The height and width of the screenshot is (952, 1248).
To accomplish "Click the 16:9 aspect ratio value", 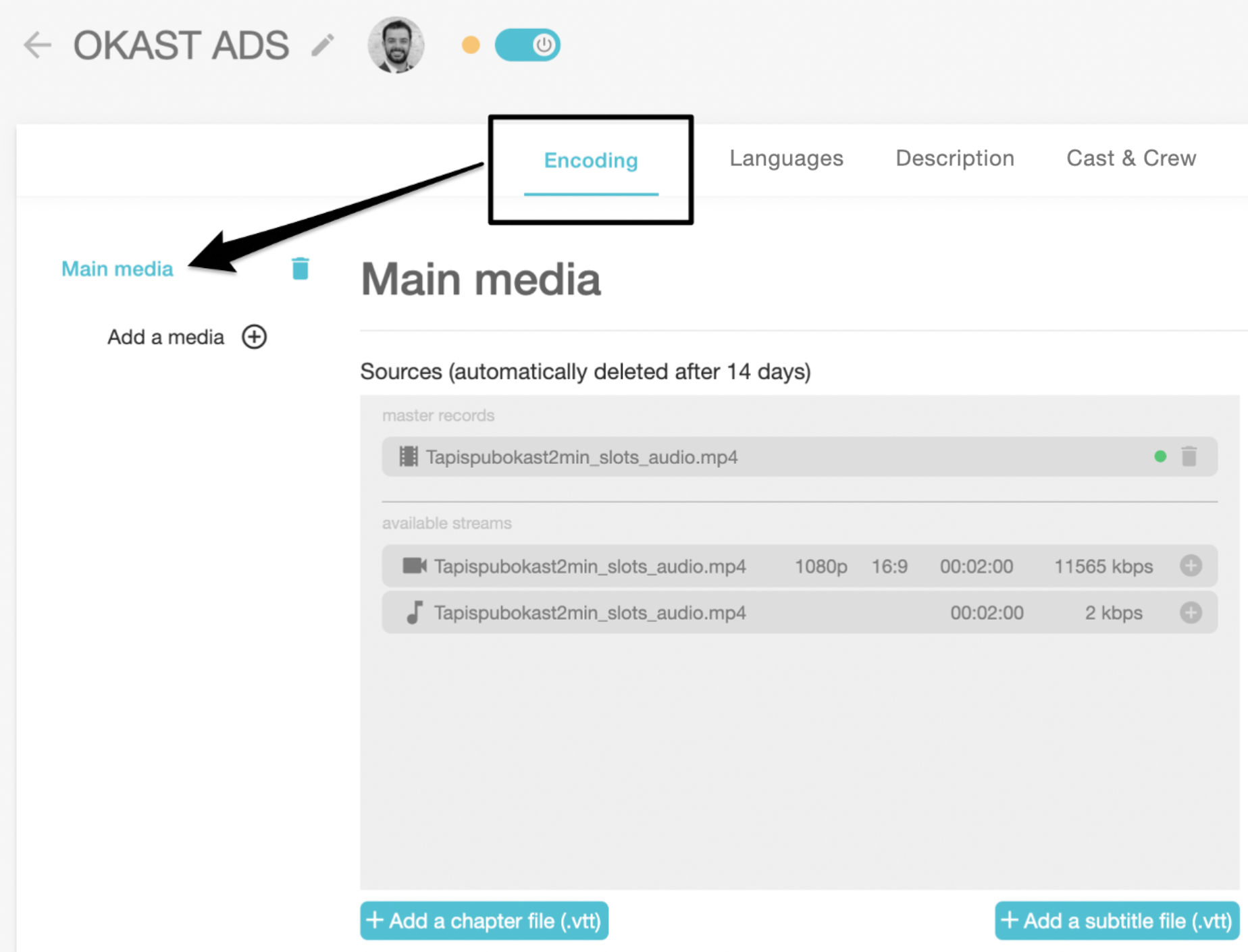I will [x=889, y=566].
